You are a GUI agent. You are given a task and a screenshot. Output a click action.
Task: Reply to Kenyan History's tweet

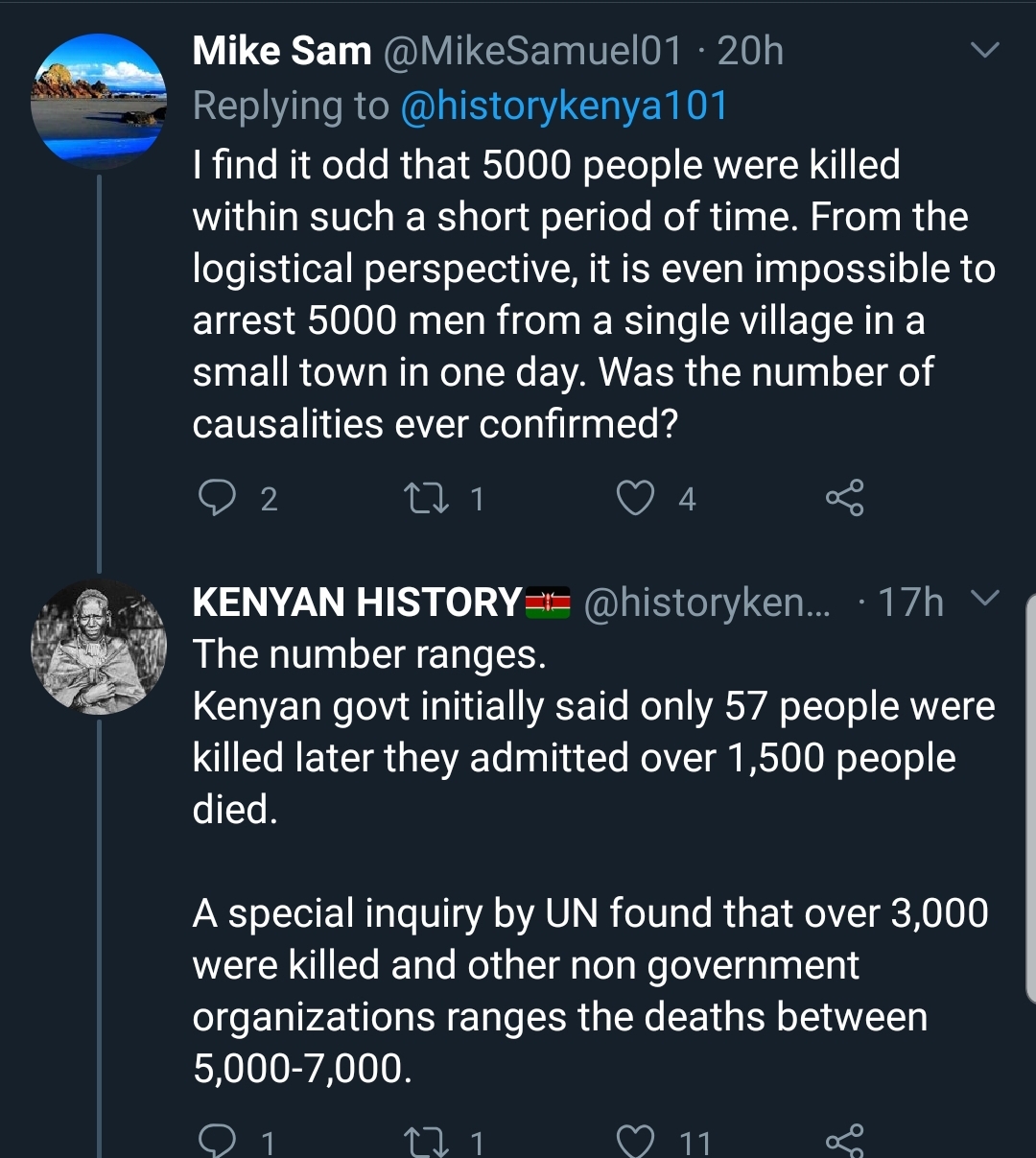pyautogui.click(x=217, y=1141)
